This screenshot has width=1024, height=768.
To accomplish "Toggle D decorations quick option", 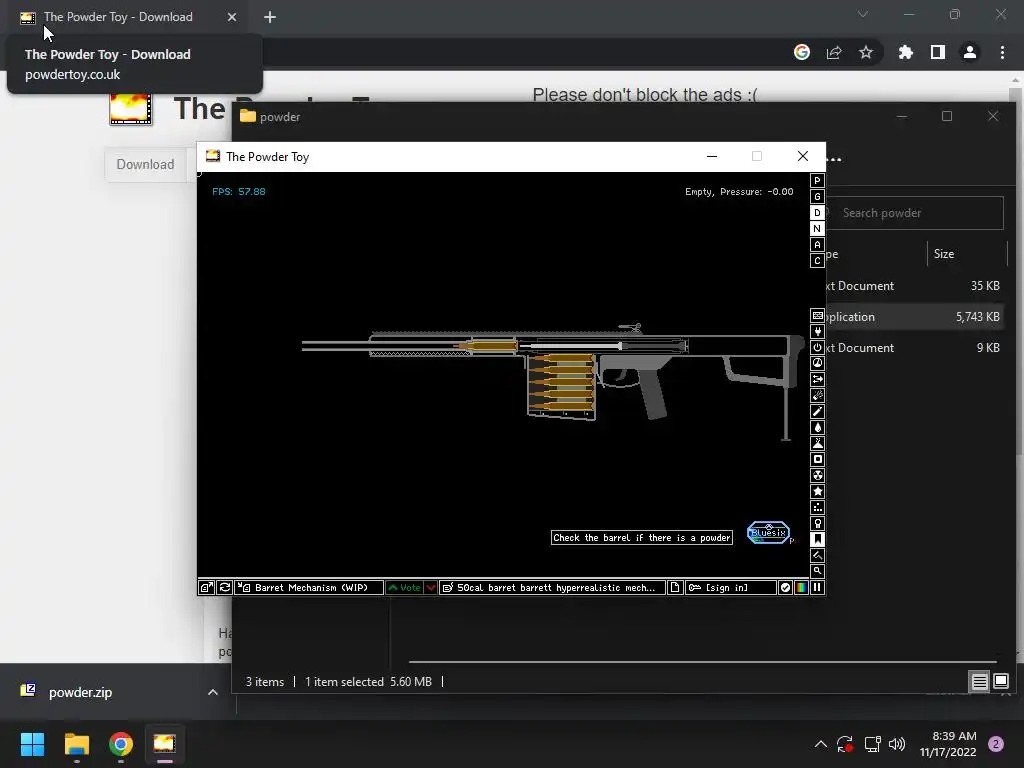I will [x=817, y=213].
